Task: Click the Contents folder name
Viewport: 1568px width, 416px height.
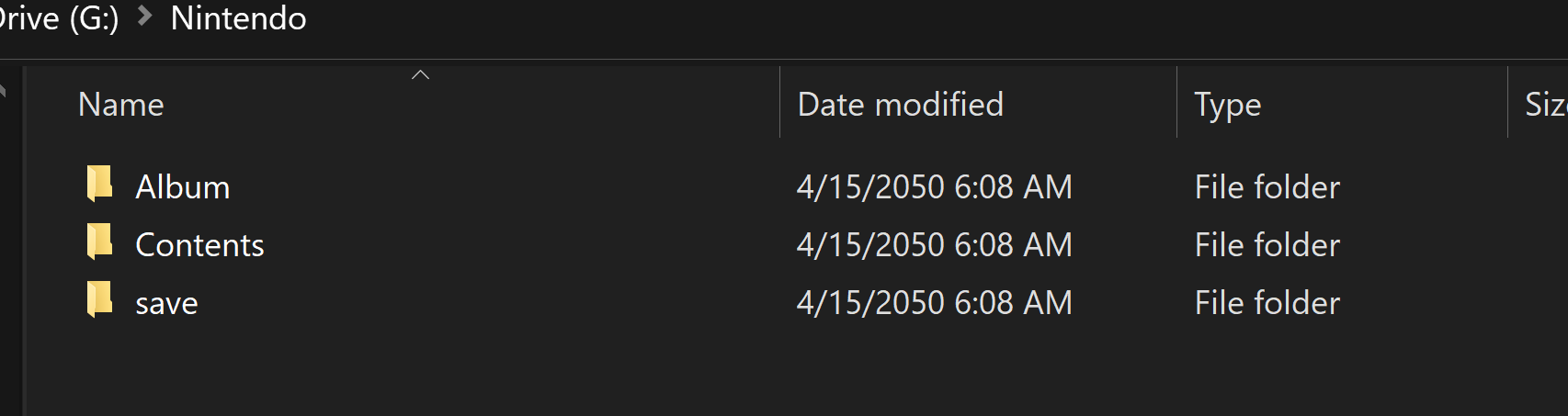Action: click(x=199, y=245)
